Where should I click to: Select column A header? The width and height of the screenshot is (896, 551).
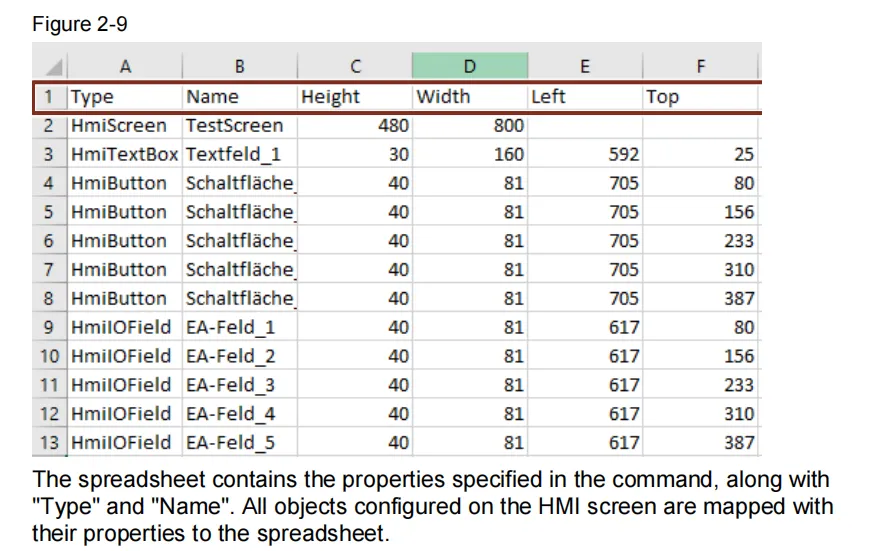coord(125,67)
